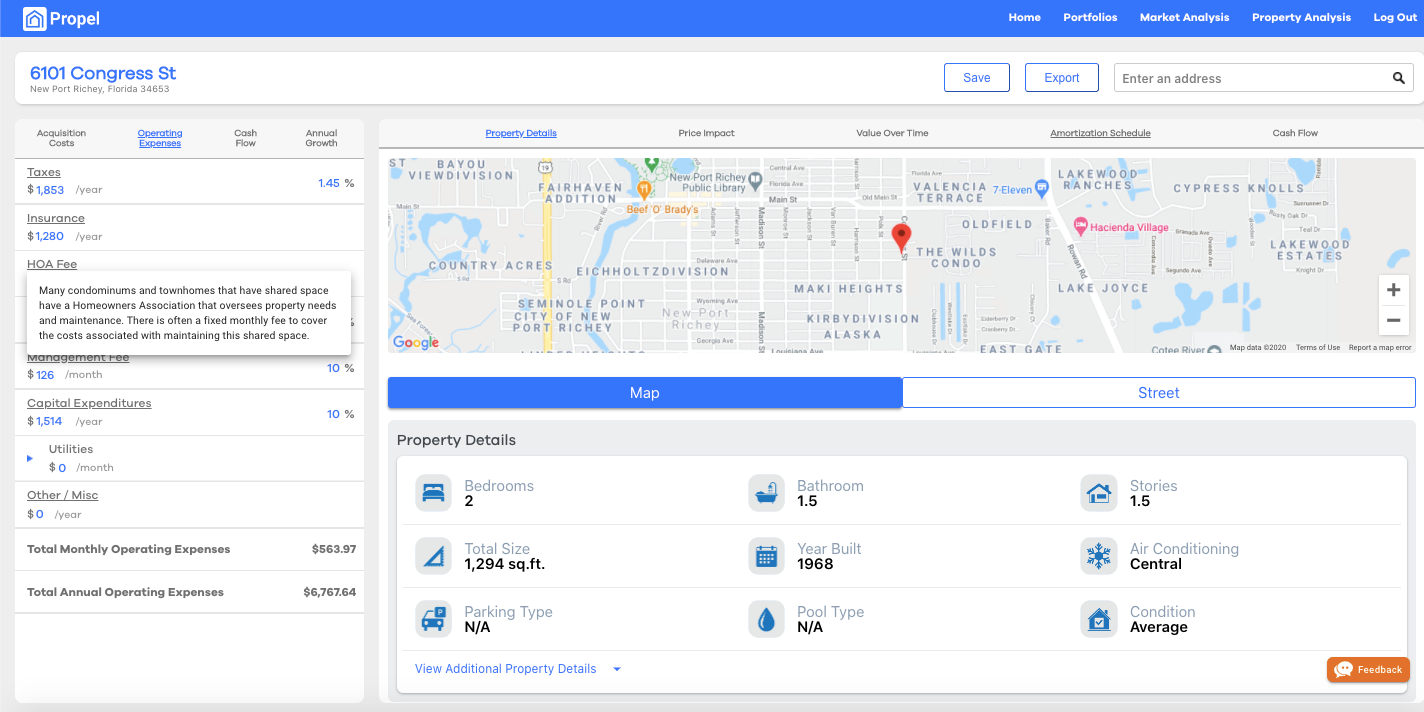Click the Air Conditioning snowflake icon
This screenshot has height=712, width=1424.
tap(1099, 556)
